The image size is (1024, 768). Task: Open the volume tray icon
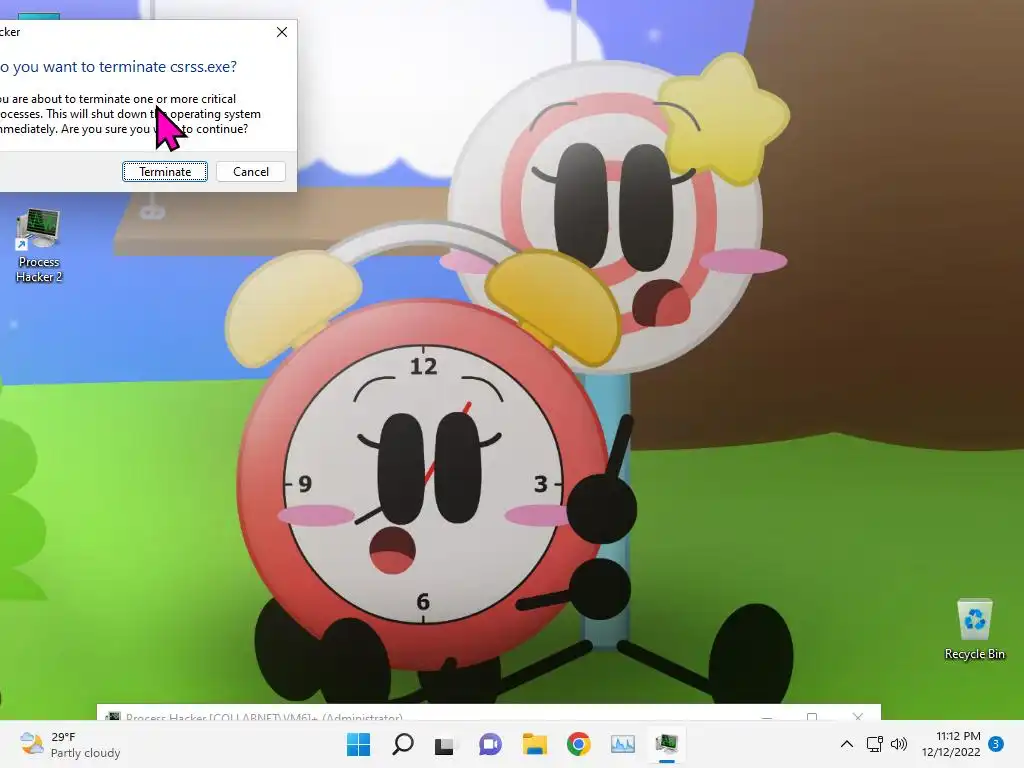899,744
